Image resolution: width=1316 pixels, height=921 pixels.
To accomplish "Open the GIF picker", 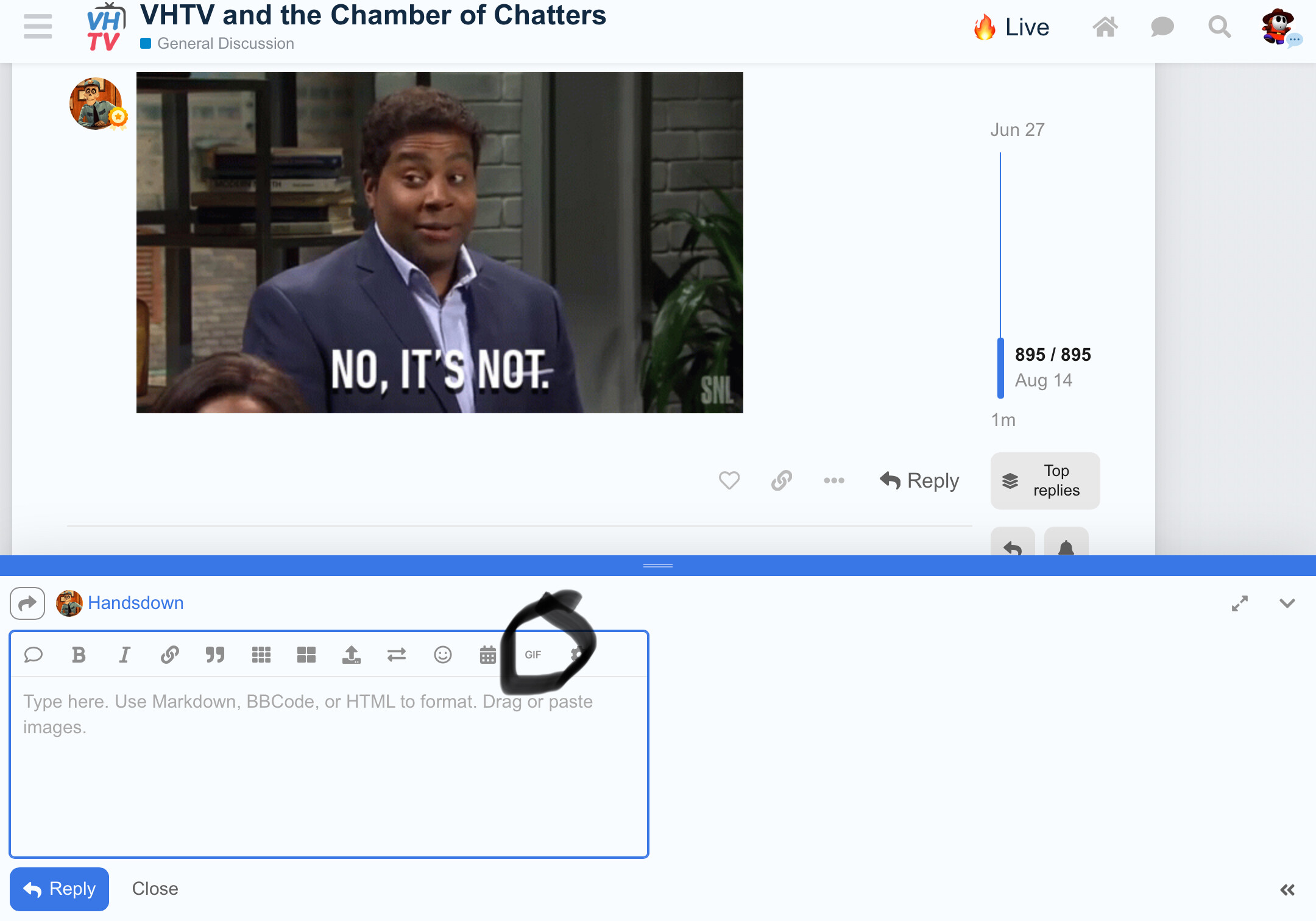I will (x=533, y=655).
